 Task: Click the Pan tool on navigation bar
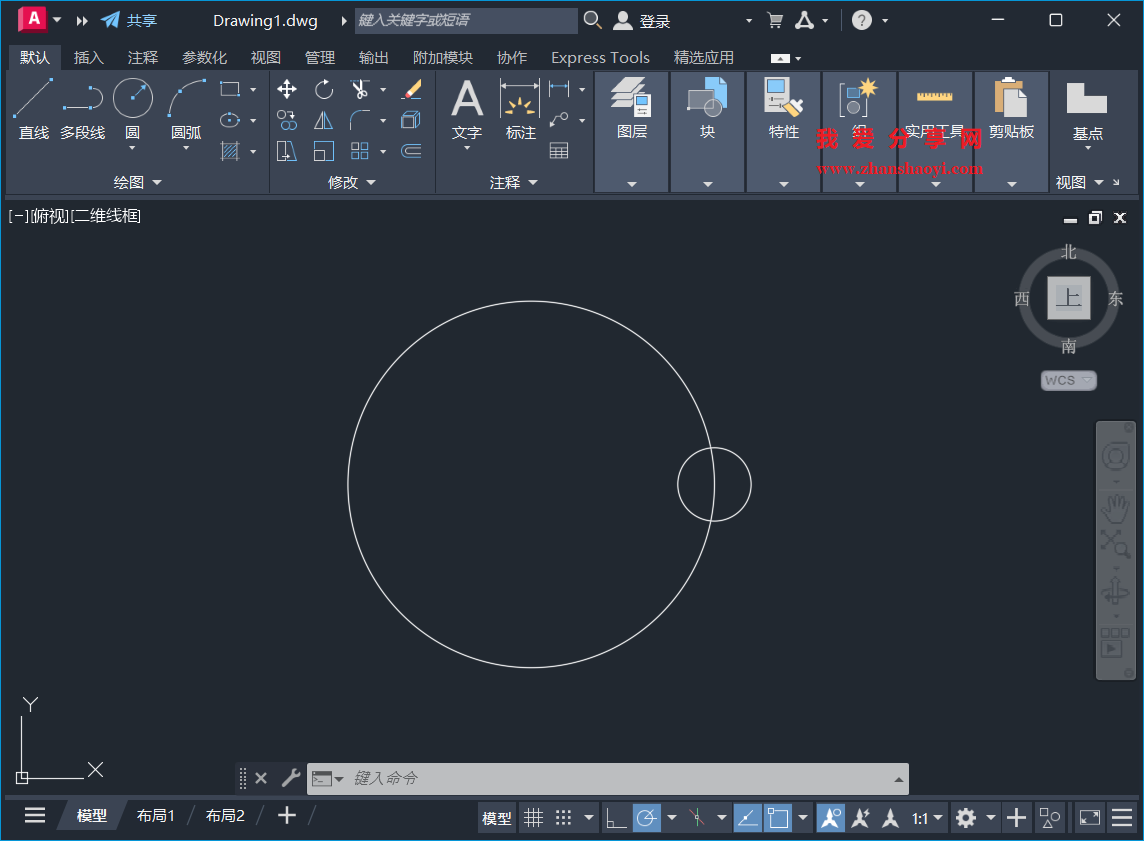(1116, 507)
